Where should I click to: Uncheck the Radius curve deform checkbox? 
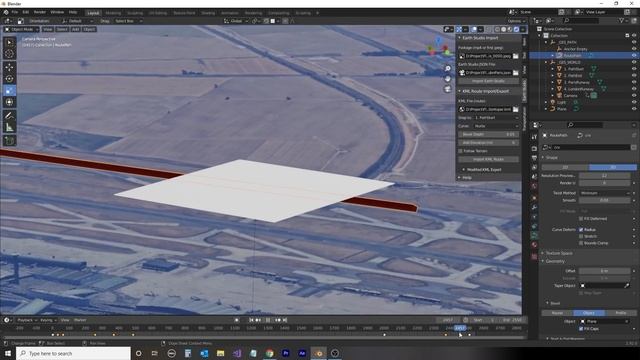pos(581,230)
